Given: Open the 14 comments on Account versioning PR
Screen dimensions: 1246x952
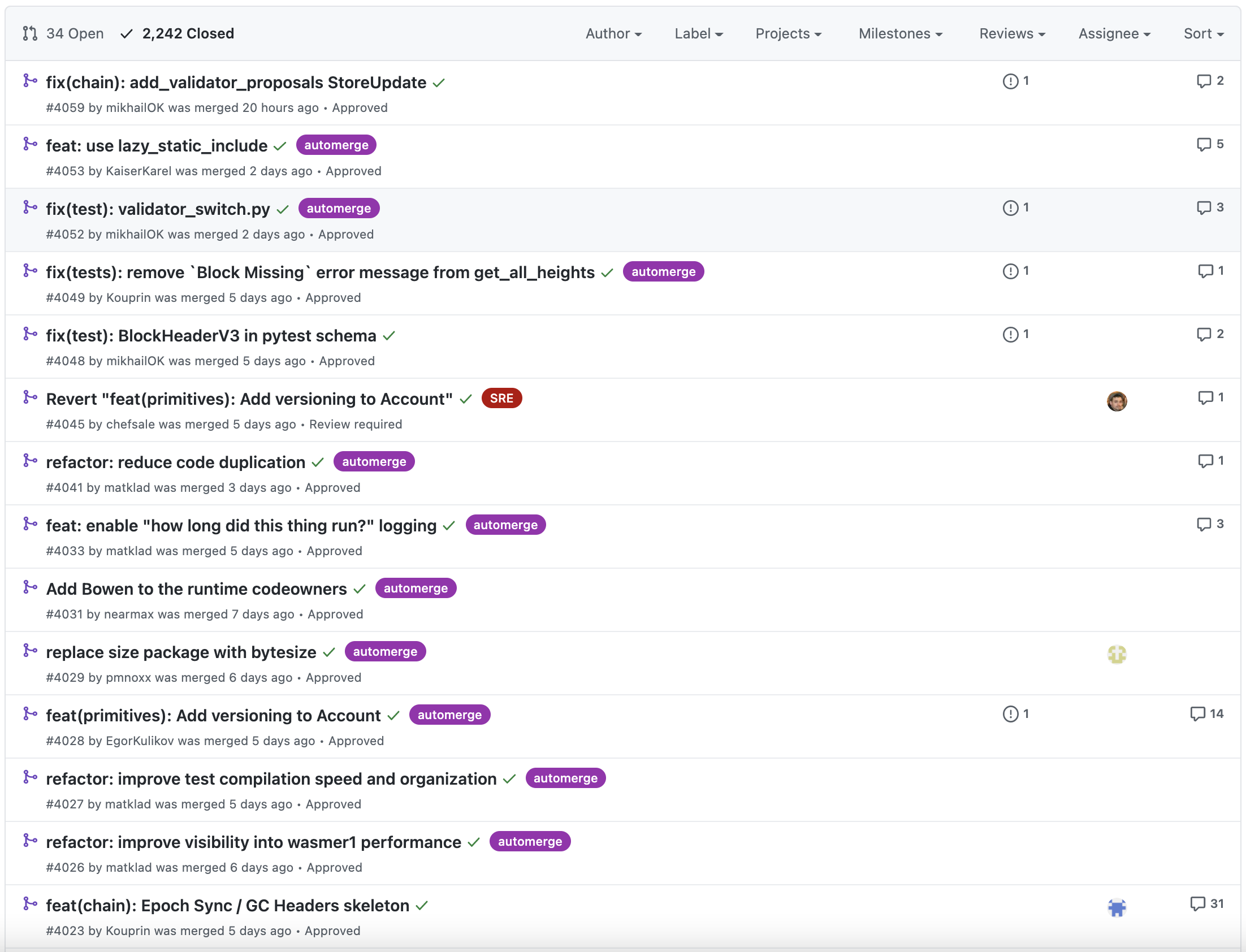Looking at the screenshot, I should click(1206, 714).
